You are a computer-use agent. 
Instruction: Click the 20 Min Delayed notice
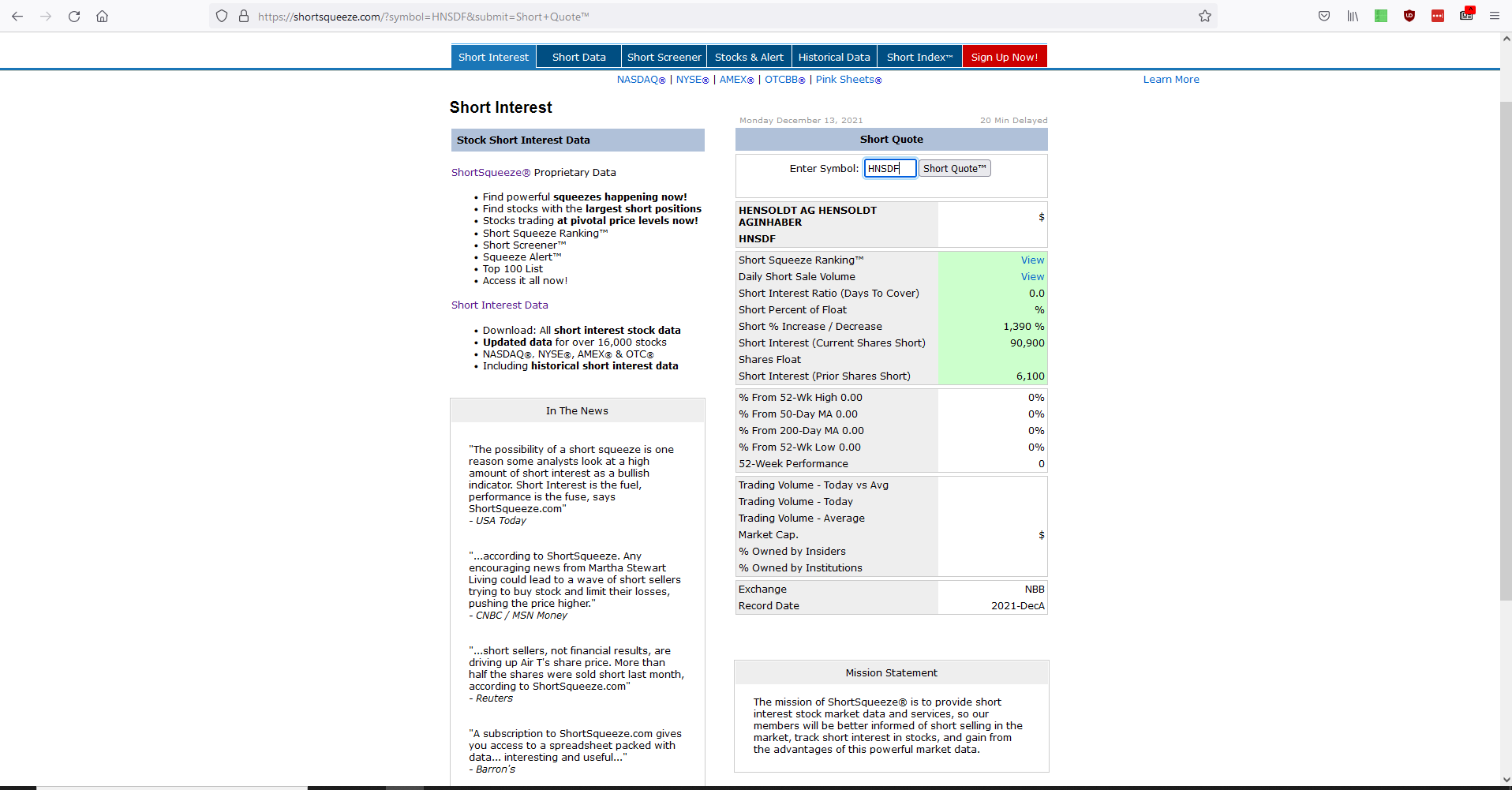point(1014,121)
